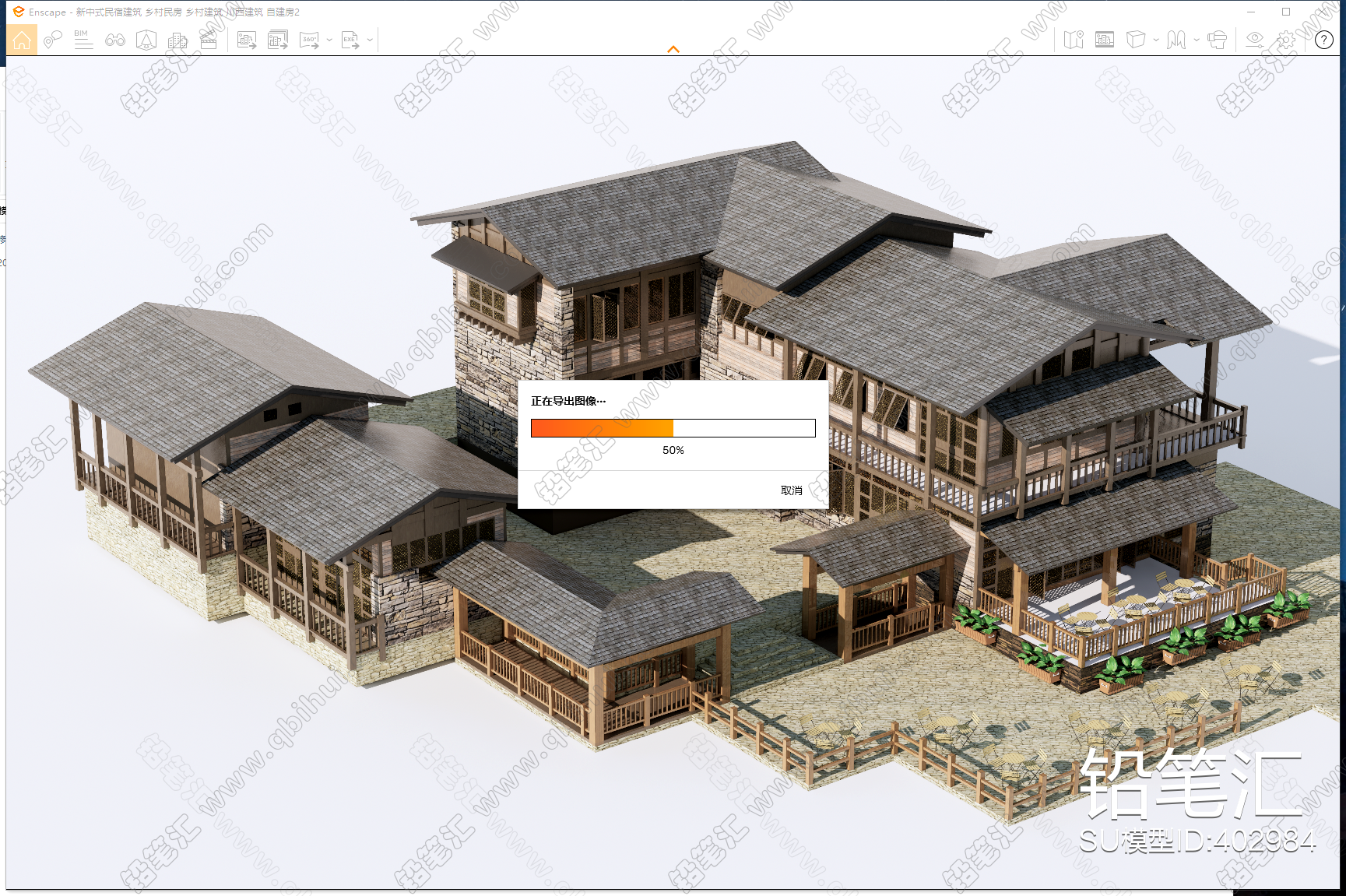Open general settings gear icon
This screenshot has width=1346, height=896.
pos(1286,40)
